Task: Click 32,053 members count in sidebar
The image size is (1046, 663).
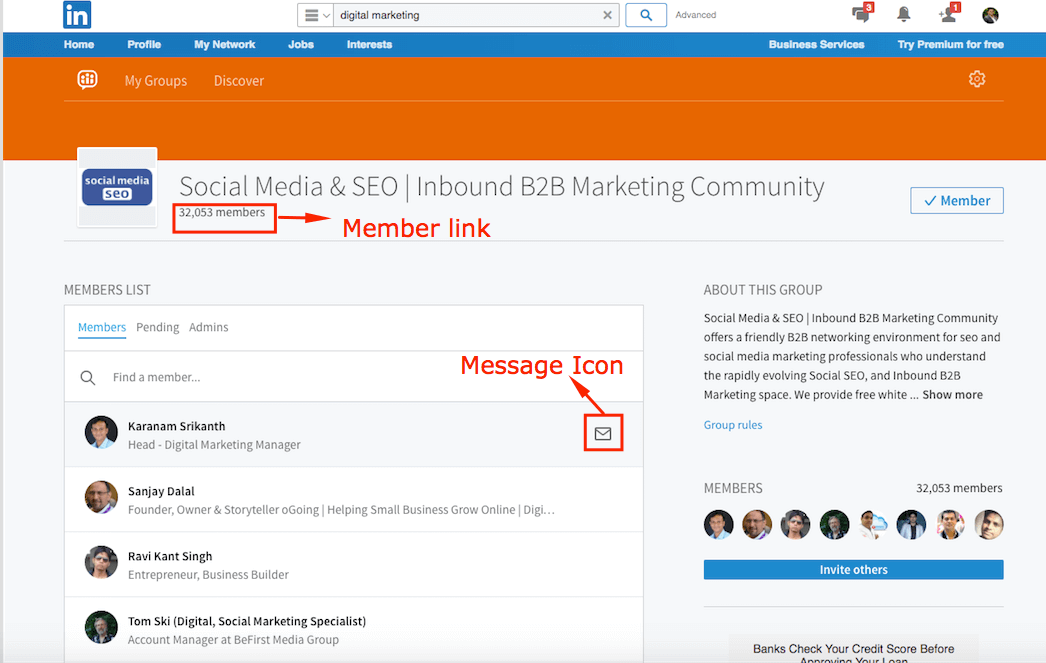Action: [959, 488]
